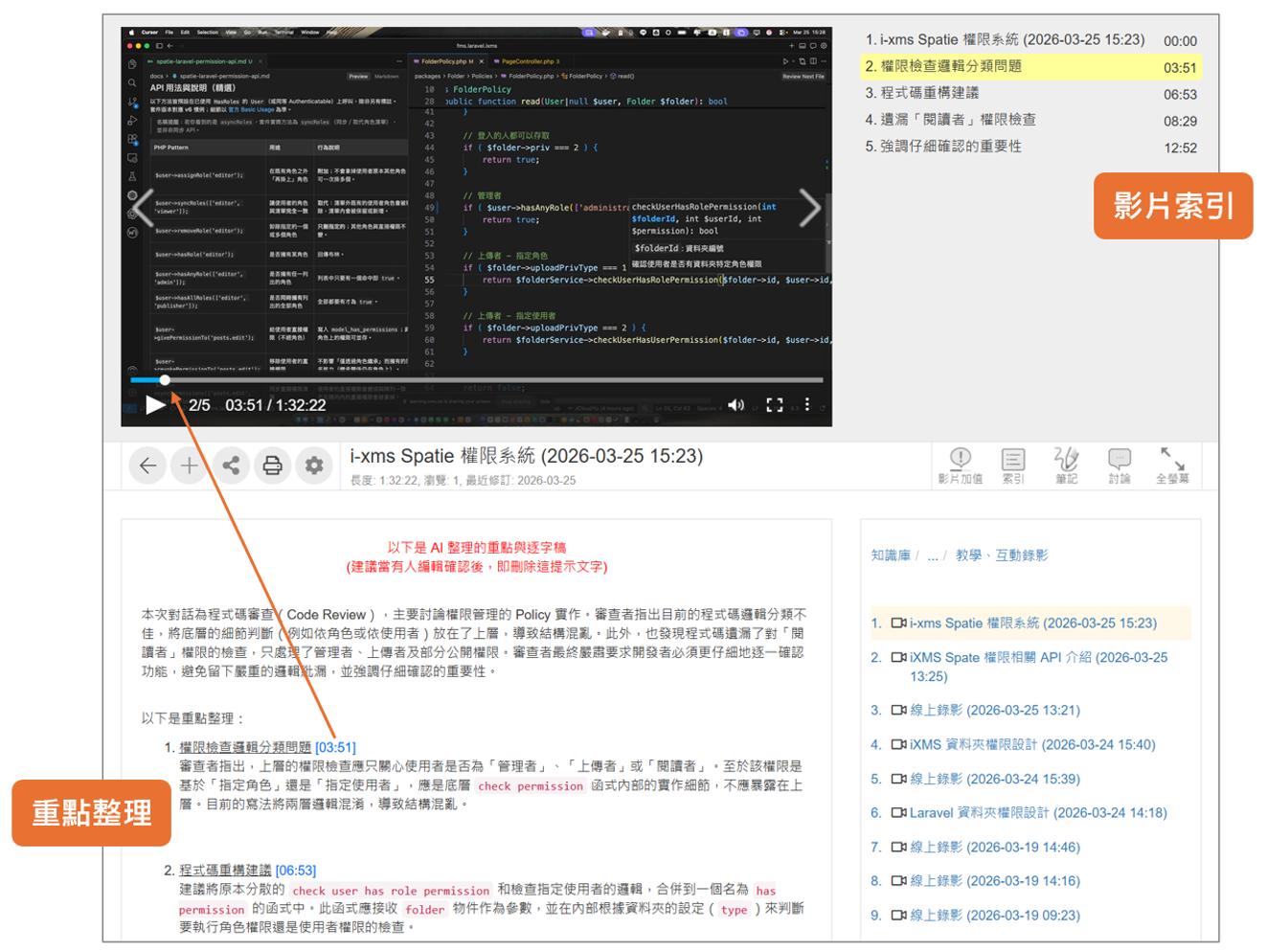Print the page using the printer icon
The image size is (1267, 952).
pyautogui.click(x=273, y=465)
